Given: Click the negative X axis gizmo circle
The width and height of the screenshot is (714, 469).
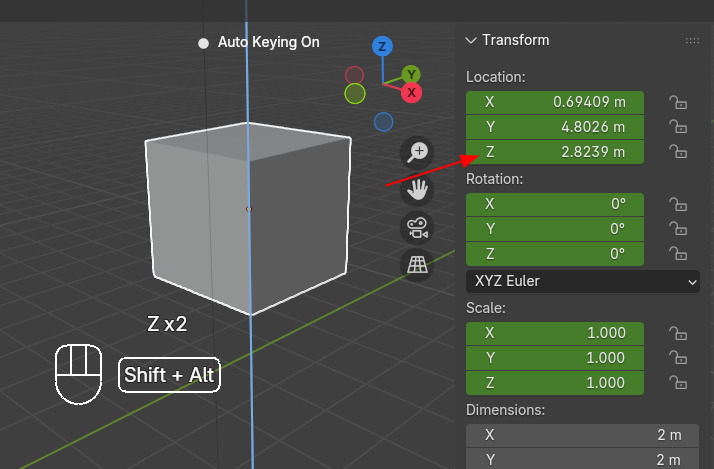Looking at the screenshot, I should pyautogui.click(x=354, y=75).
